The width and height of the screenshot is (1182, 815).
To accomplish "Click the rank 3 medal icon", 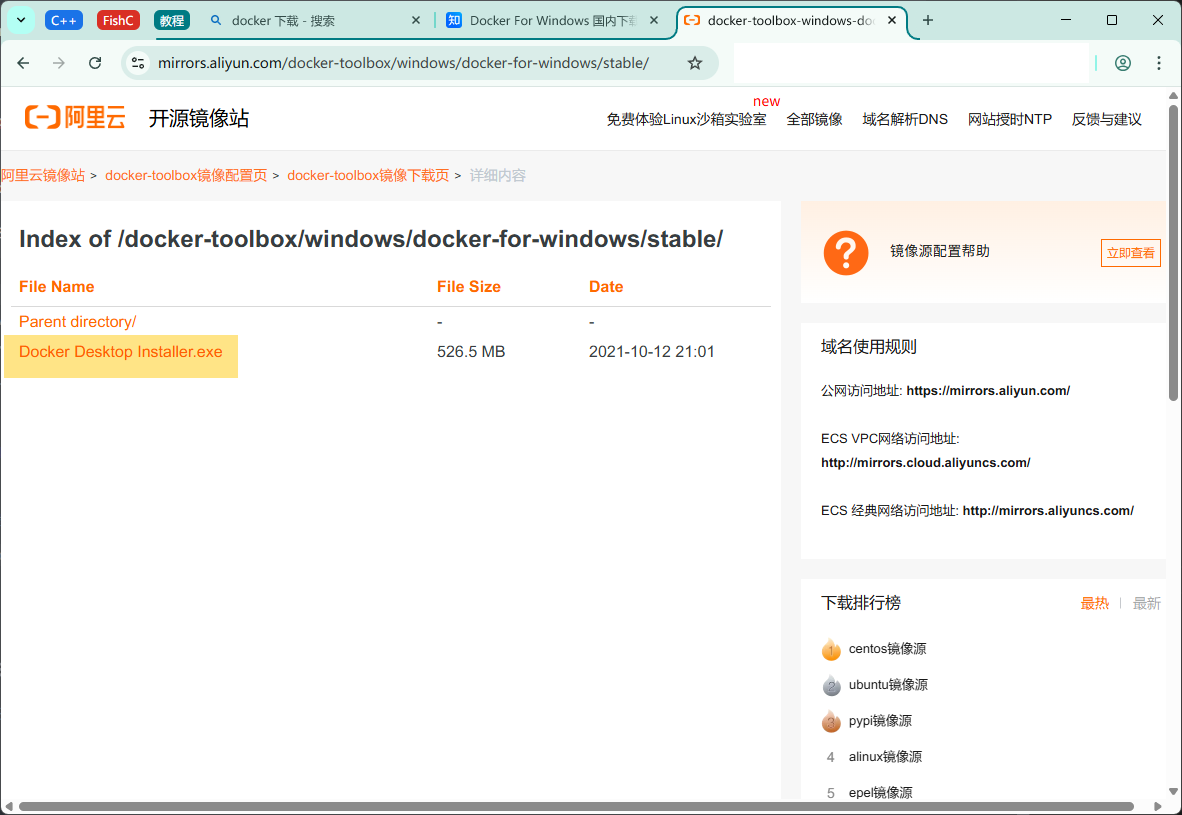I will 831,721.
